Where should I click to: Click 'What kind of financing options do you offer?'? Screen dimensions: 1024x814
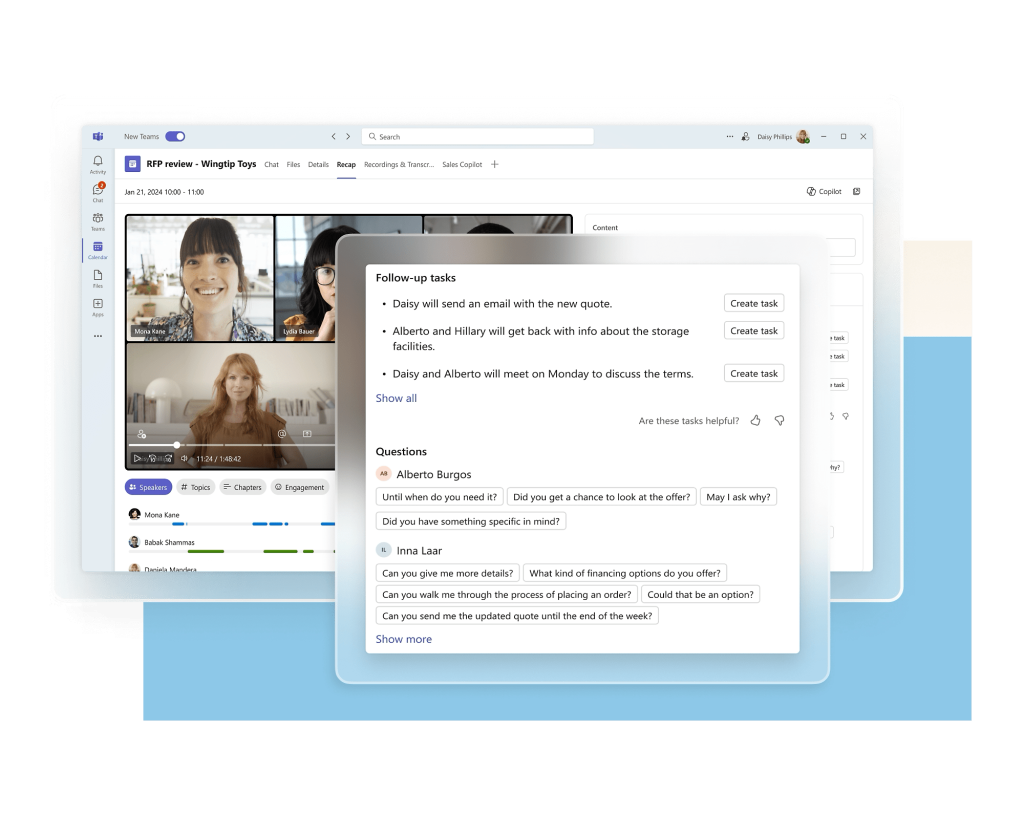[625, 574]
